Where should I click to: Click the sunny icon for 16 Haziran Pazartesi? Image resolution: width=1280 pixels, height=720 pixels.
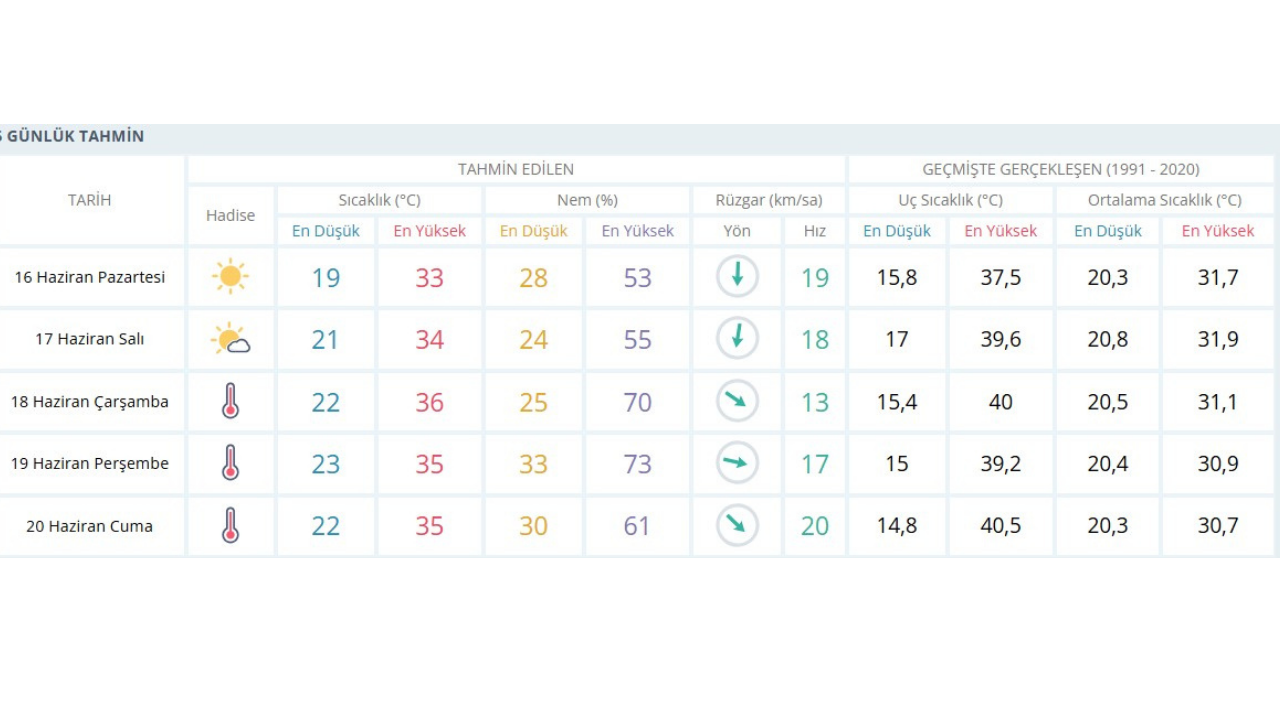230,277
